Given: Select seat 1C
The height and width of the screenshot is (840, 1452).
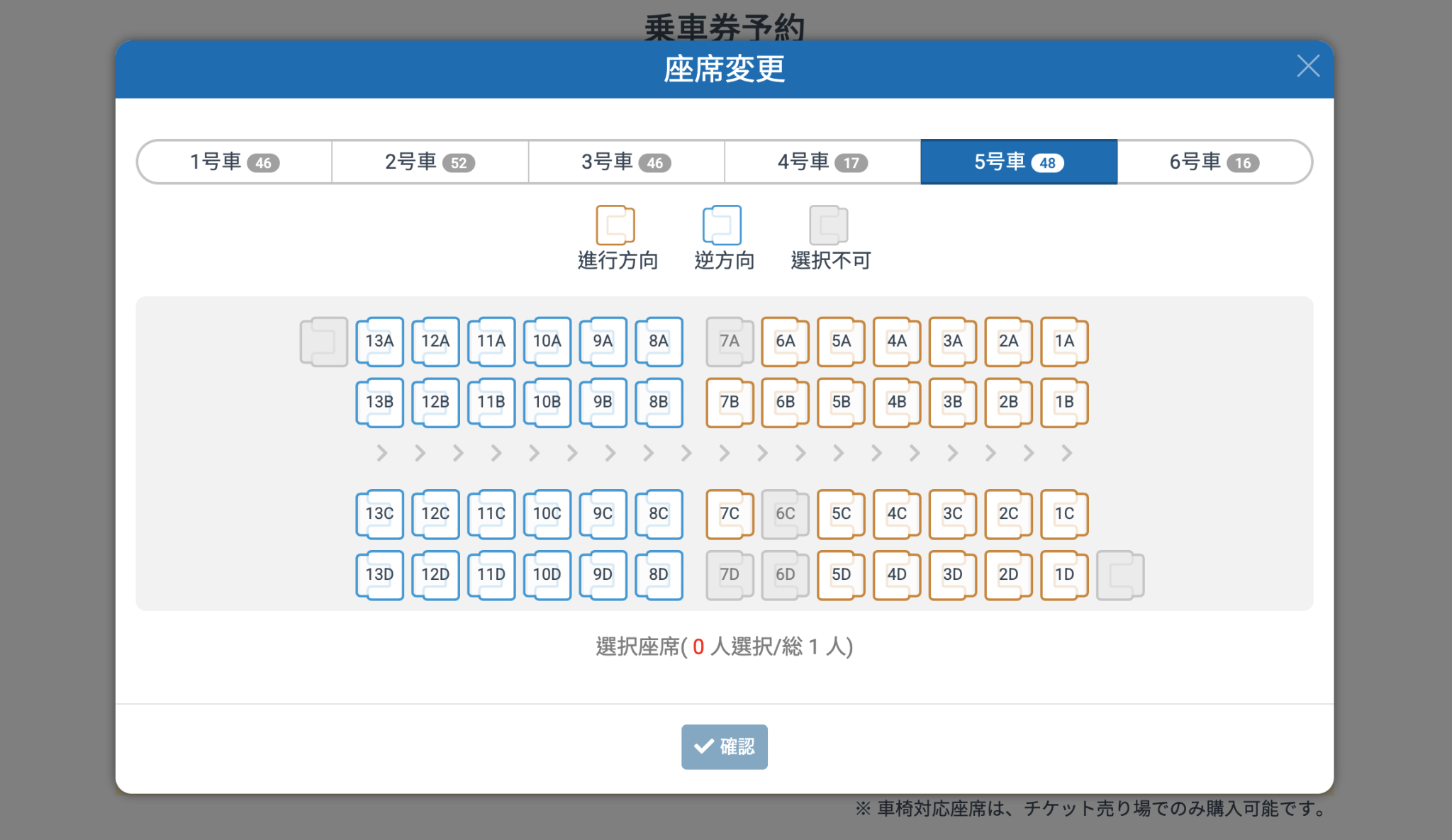Looking at the screenshot, I should (1064, 513).
